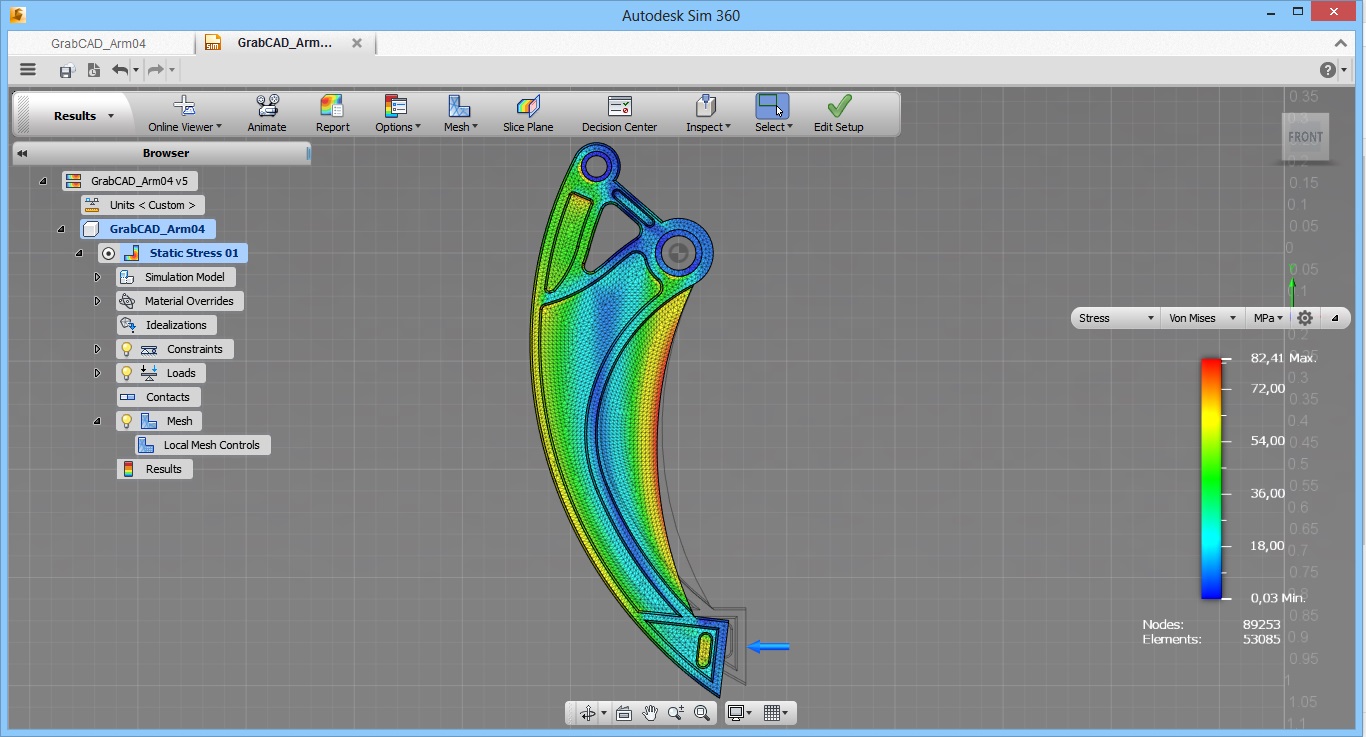1366x737 pixels.
Task: Open the Von Mises dropdown
Action: point(1202,318)
